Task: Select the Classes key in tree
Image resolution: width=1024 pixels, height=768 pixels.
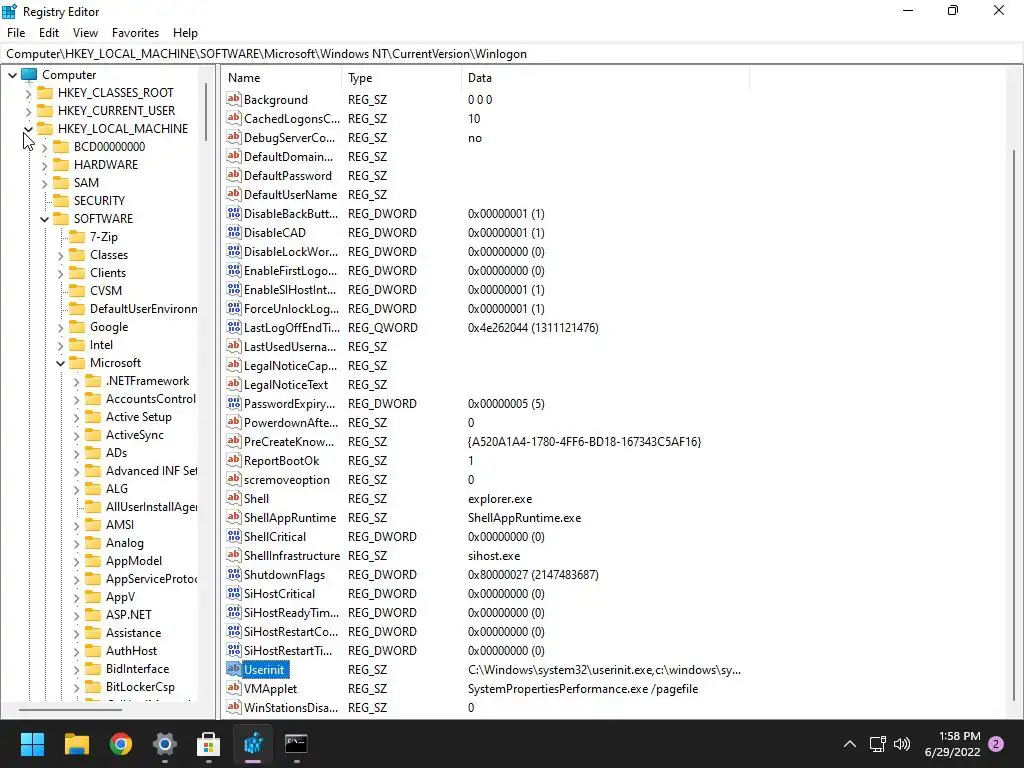Action: [108, 255]
